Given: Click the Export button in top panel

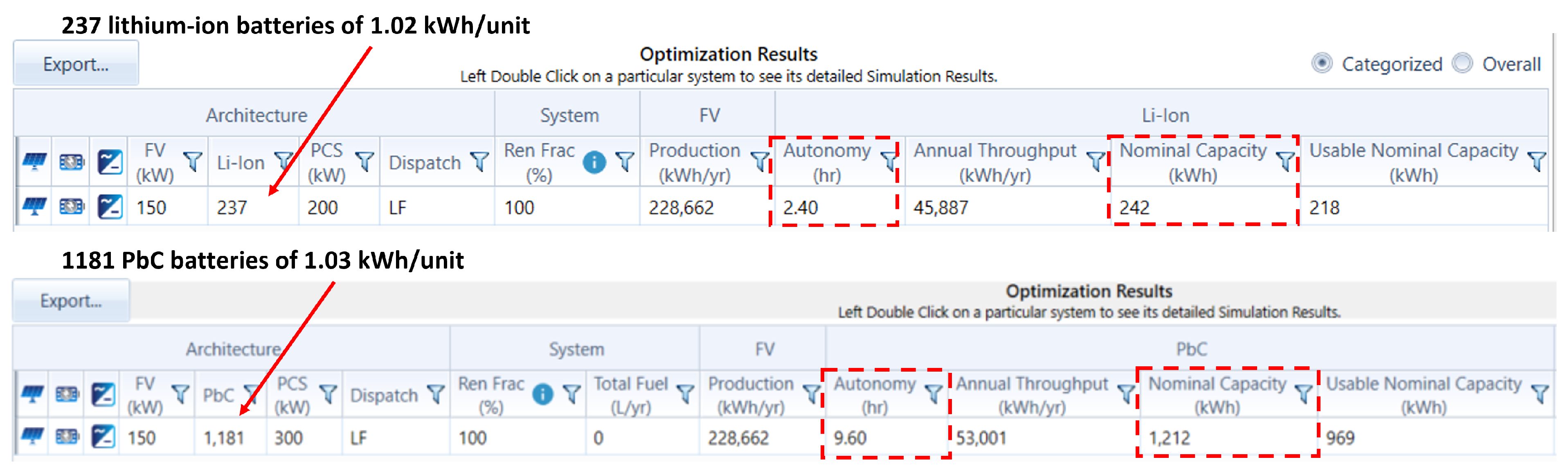Looking at the screenshot, I should click(x=76, y=64).
